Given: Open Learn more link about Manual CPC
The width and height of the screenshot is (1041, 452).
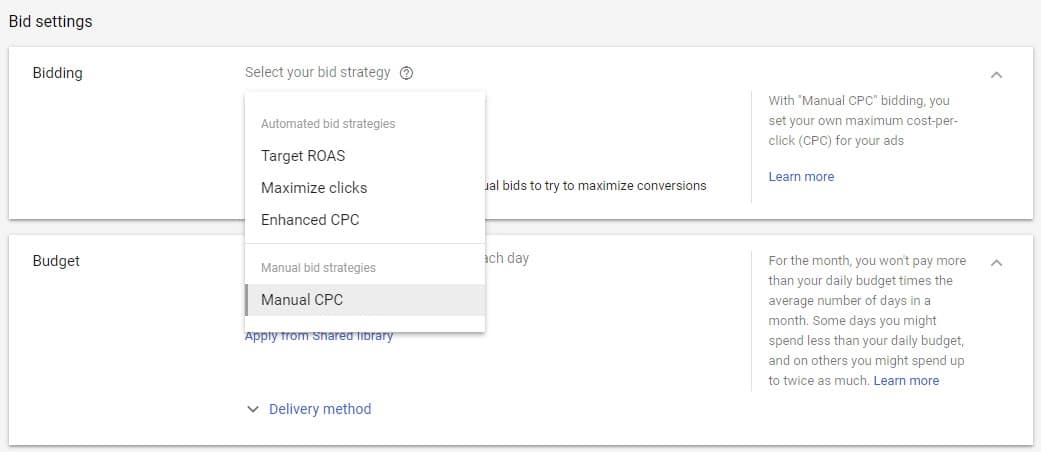Looking at the screenshot, I should tap(801, 177).
